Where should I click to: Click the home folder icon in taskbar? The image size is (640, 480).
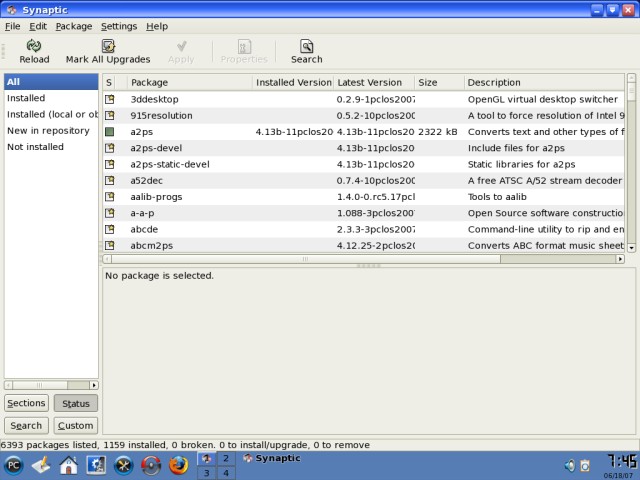68,465
